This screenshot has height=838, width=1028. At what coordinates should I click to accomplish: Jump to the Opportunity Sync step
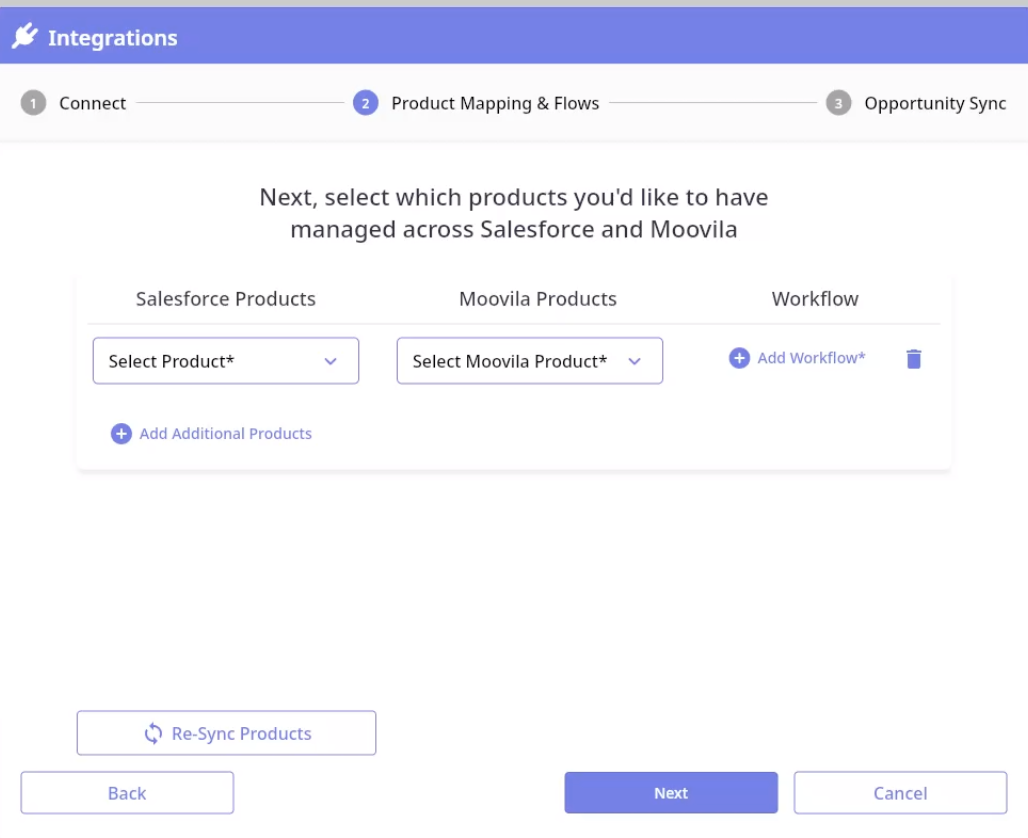pyautogui.click(x=935, y=103)
